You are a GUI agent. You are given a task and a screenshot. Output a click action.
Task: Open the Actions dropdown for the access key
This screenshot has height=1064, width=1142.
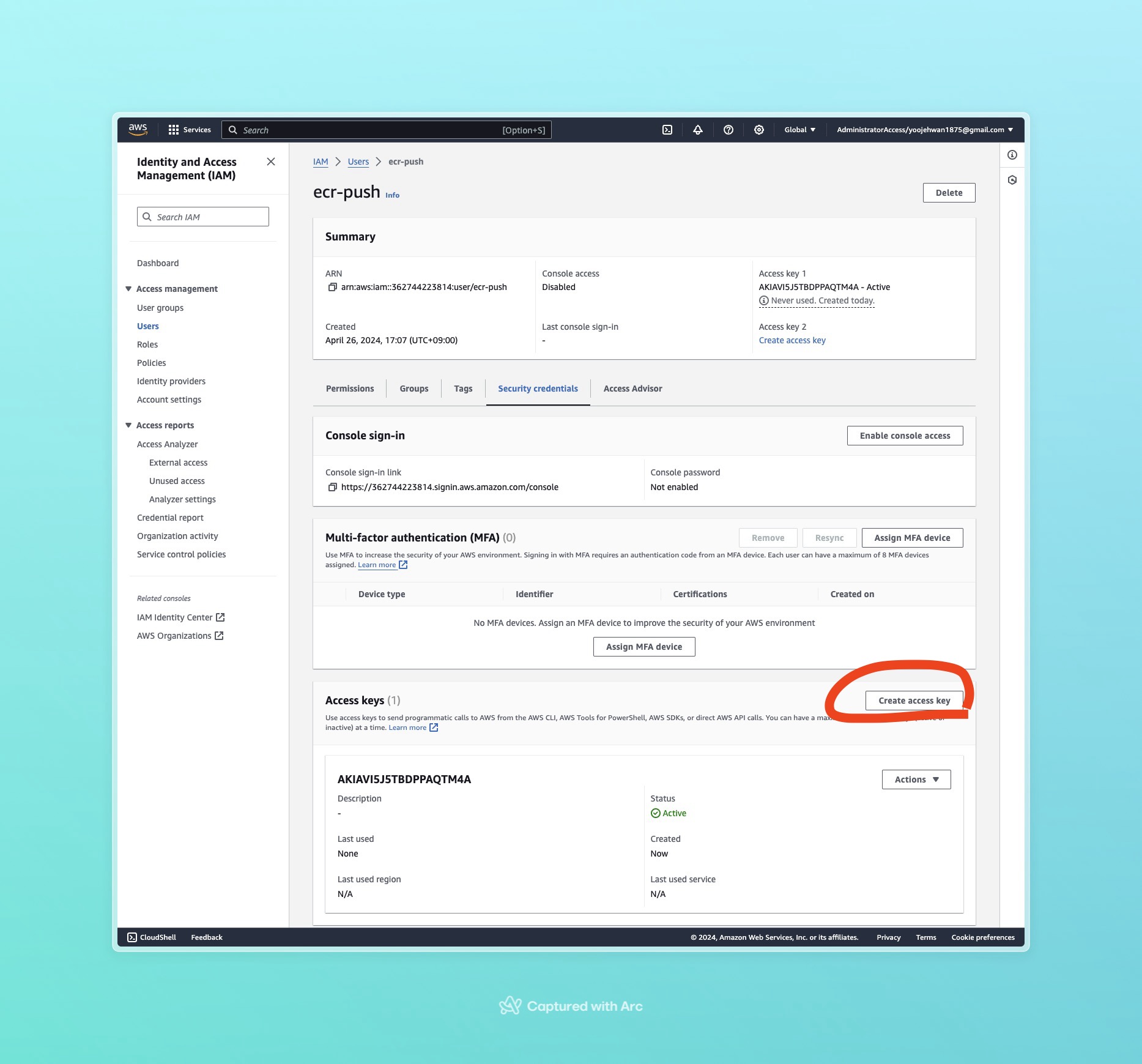tap(916, 779)
